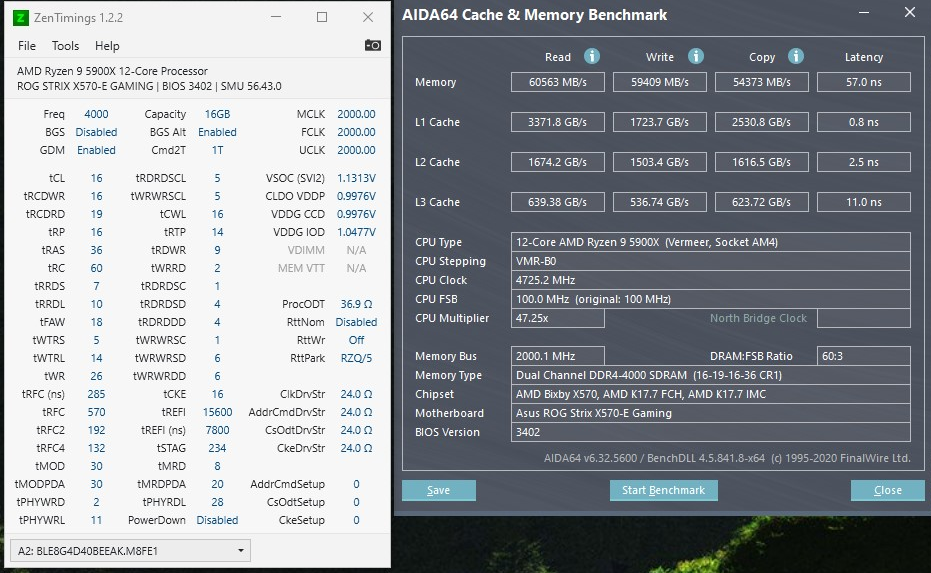Minimize the AIDA64 benchmark window
The width and height of the screenshot is (931, 573).
tap(864, 12)
